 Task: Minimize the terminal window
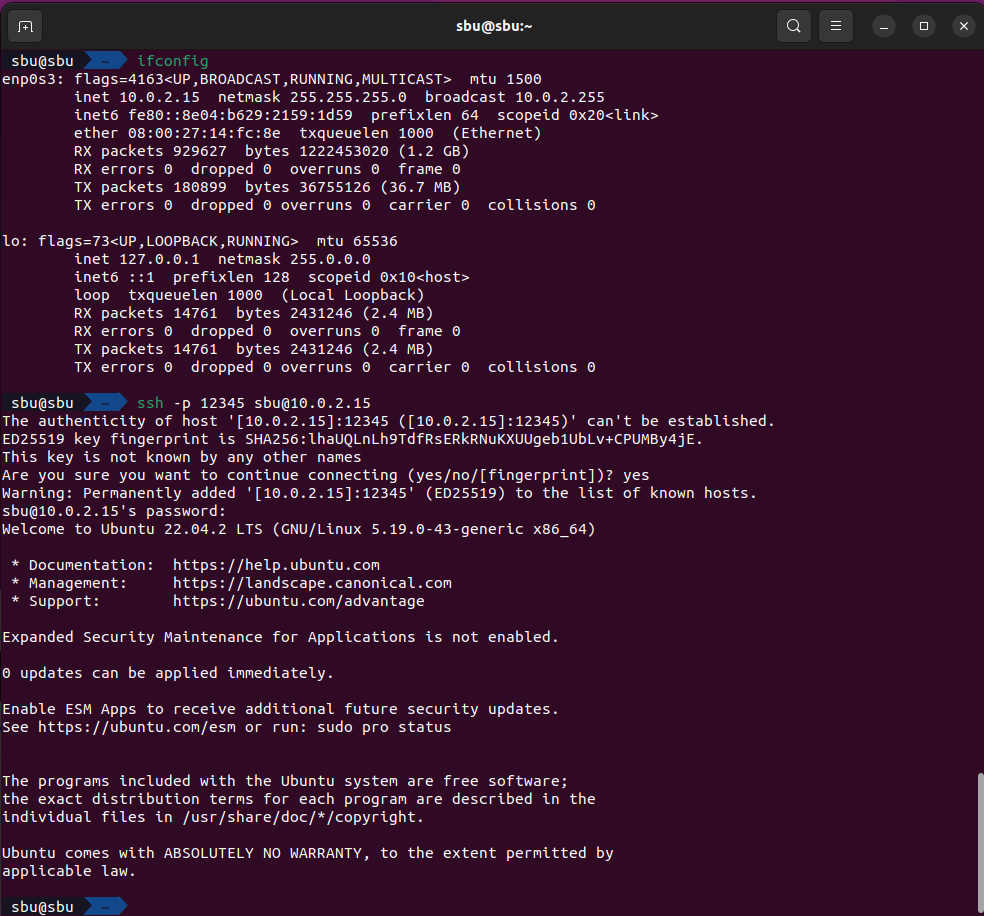click(884, 26)
